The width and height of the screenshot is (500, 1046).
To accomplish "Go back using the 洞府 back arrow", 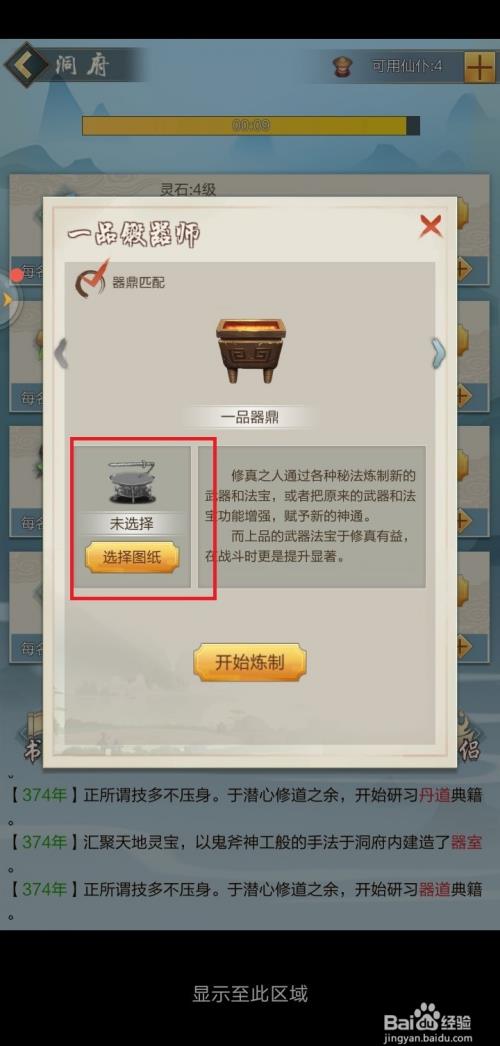I will click(25, 65).
